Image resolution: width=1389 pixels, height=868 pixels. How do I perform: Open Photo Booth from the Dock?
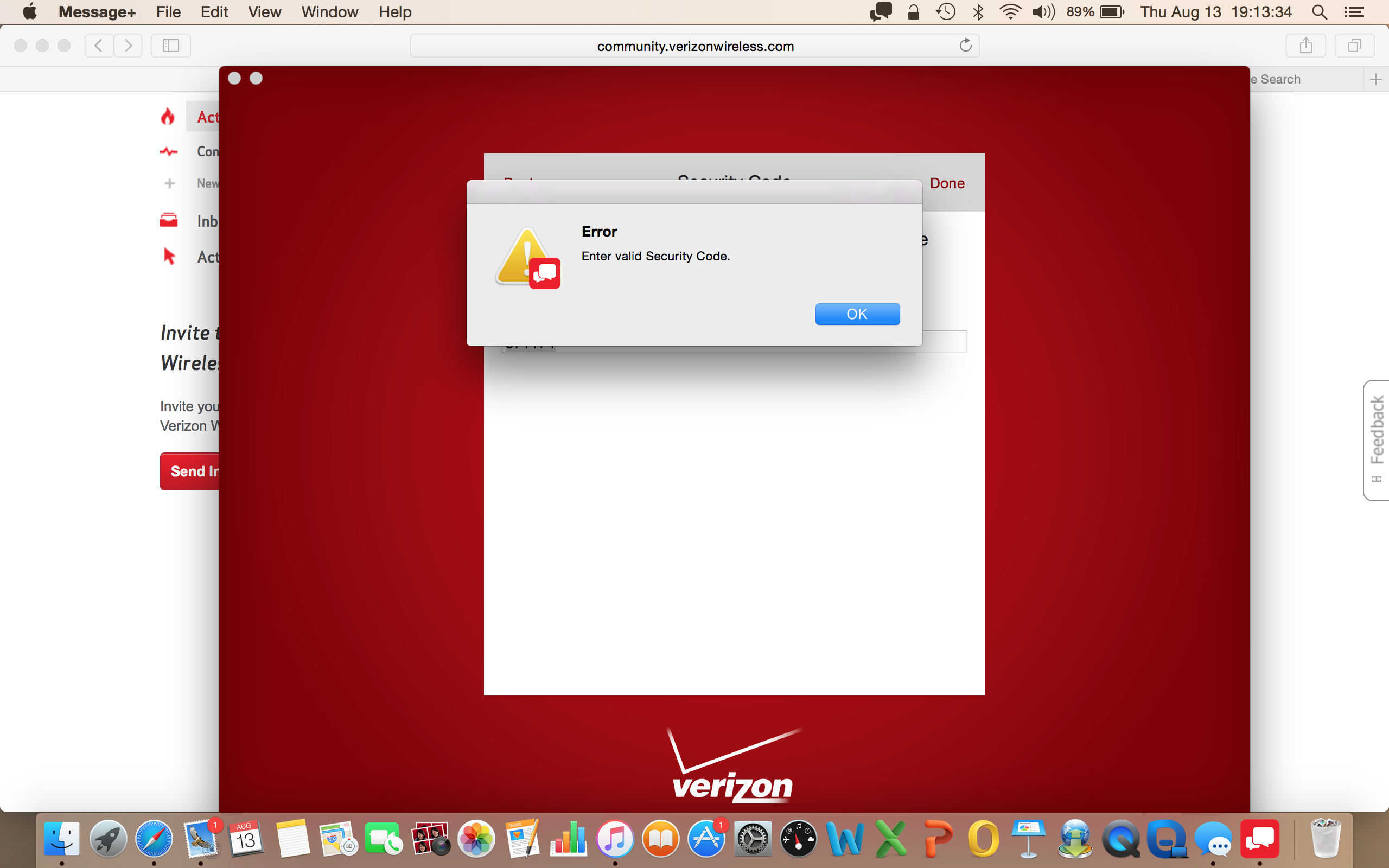(430, 839)
